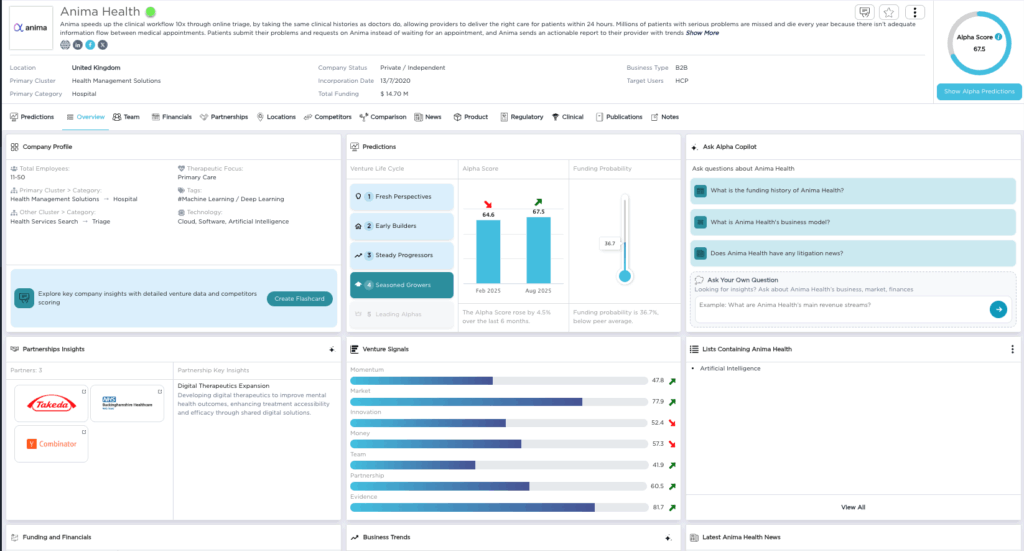Click the Business Trends sparkle icon
Image resolution: width=1024 pixels, height=551 pixels.
[x=667, y=538]
